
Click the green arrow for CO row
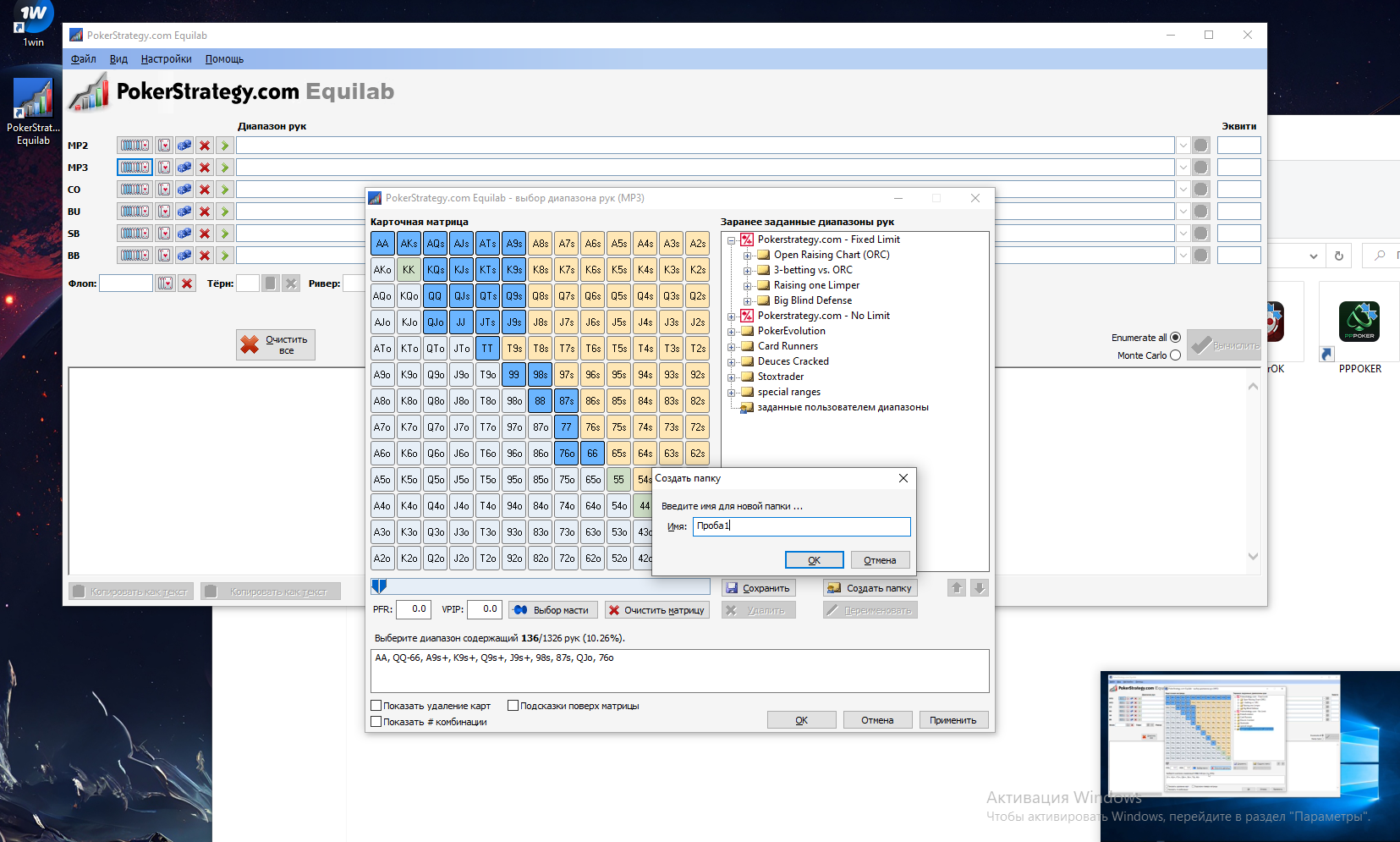point(225,190)
